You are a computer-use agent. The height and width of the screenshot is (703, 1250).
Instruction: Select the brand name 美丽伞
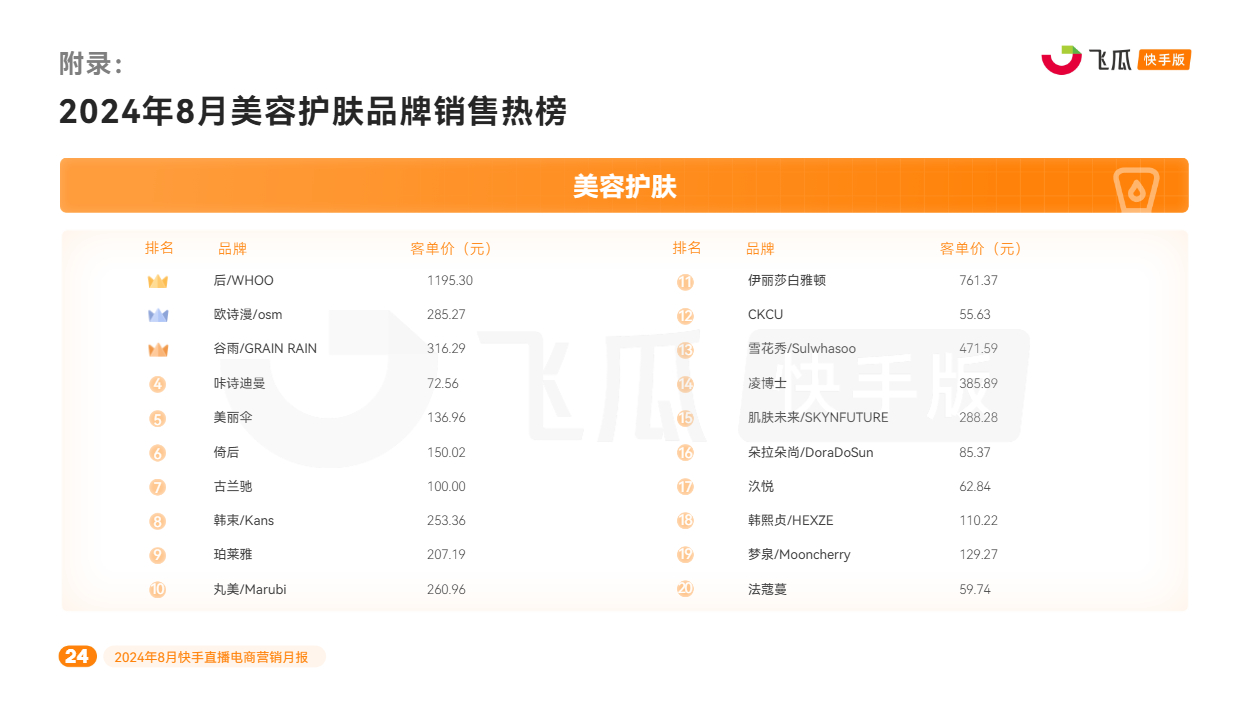[x=233, y=417]
